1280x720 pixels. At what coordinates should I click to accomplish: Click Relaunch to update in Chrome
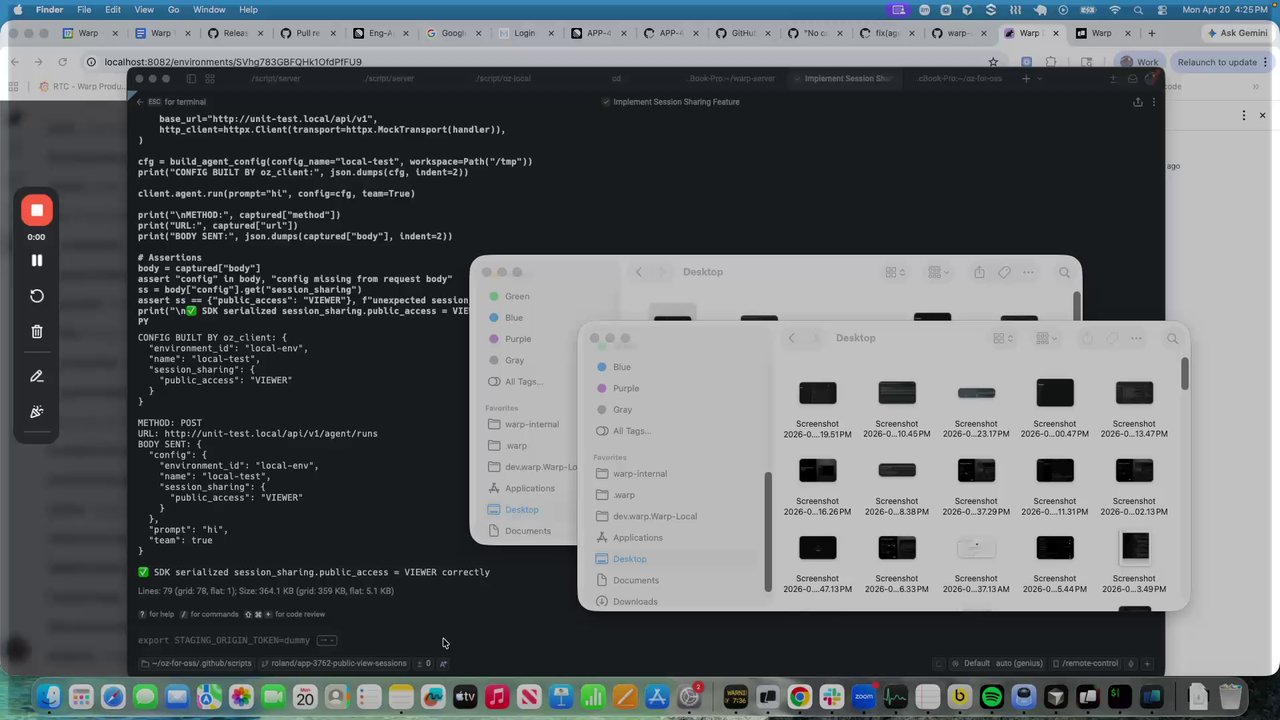[1215, 62]
